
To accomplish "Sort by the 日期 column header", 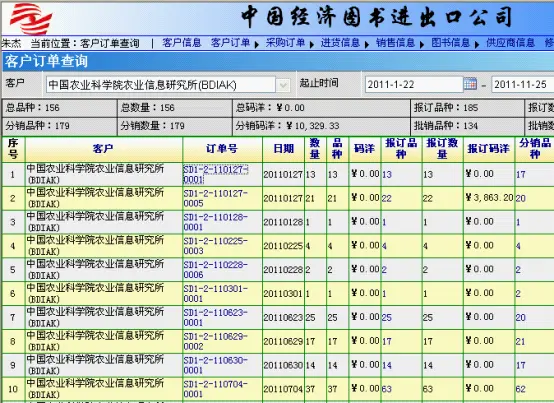I will click(x=283, y=149).
